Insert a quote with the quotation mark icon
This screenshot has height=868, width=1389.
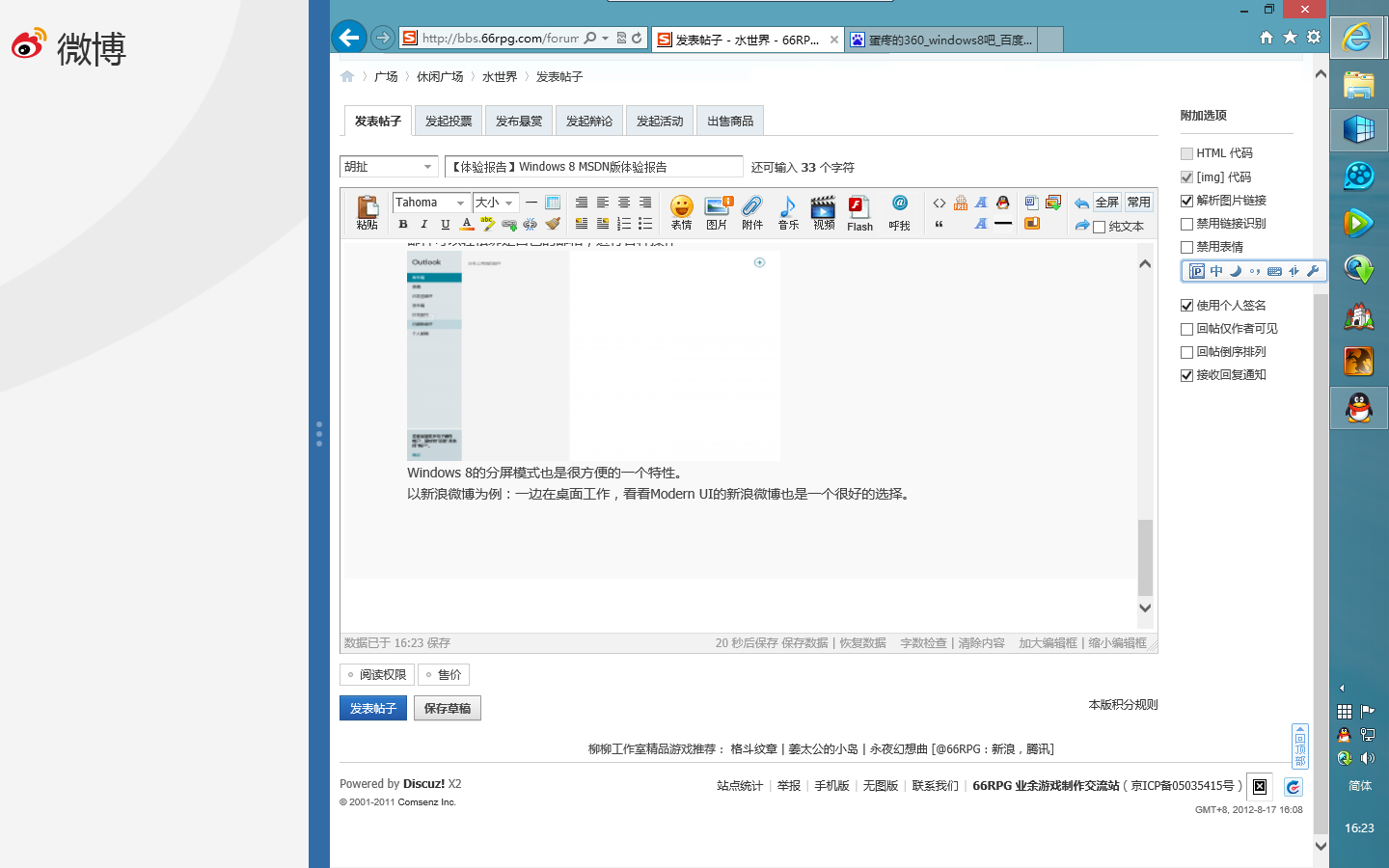tap(939, 224)
